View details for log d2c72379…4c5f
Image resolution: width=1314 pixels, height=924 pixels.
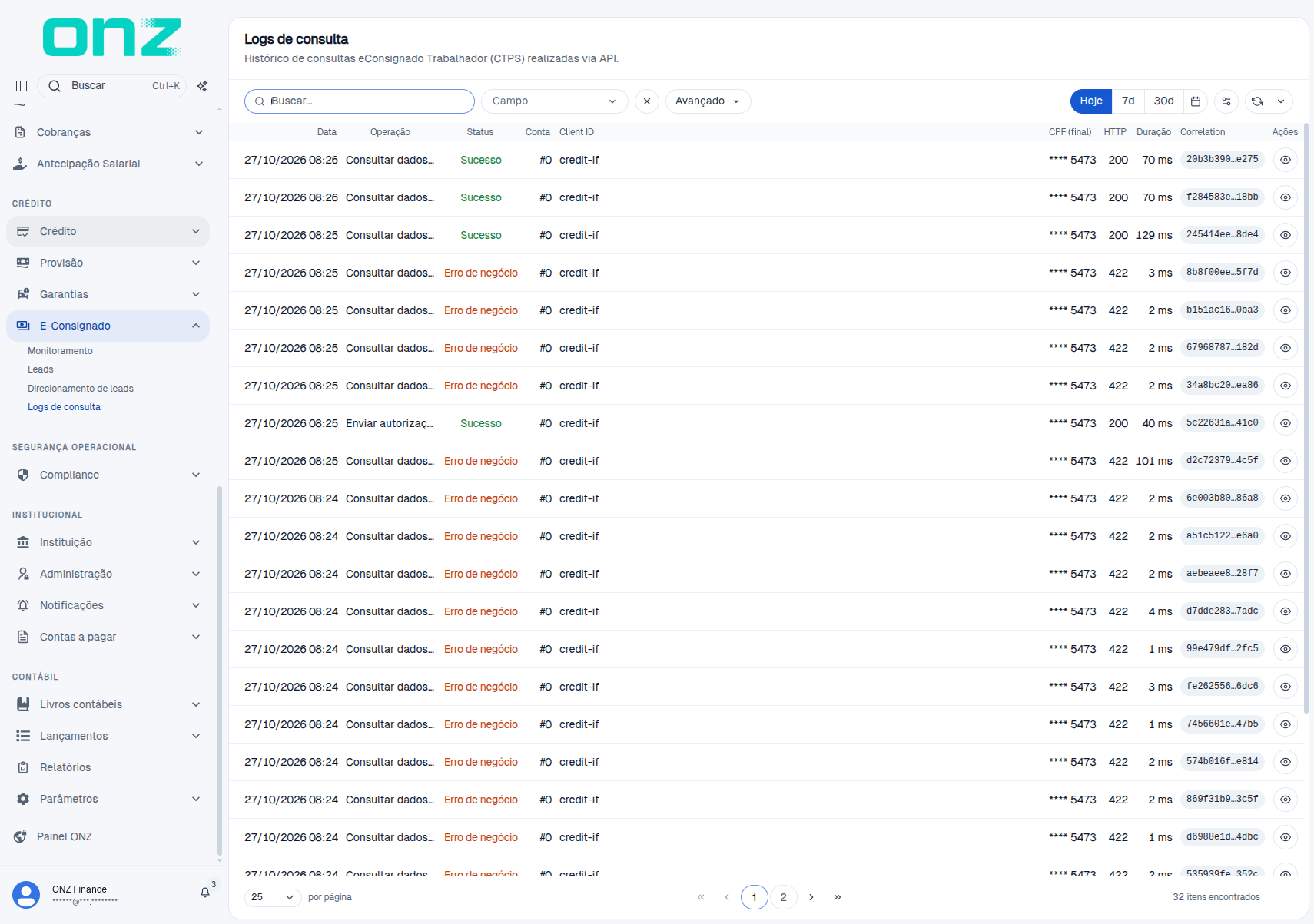(x=1285, y=461)
